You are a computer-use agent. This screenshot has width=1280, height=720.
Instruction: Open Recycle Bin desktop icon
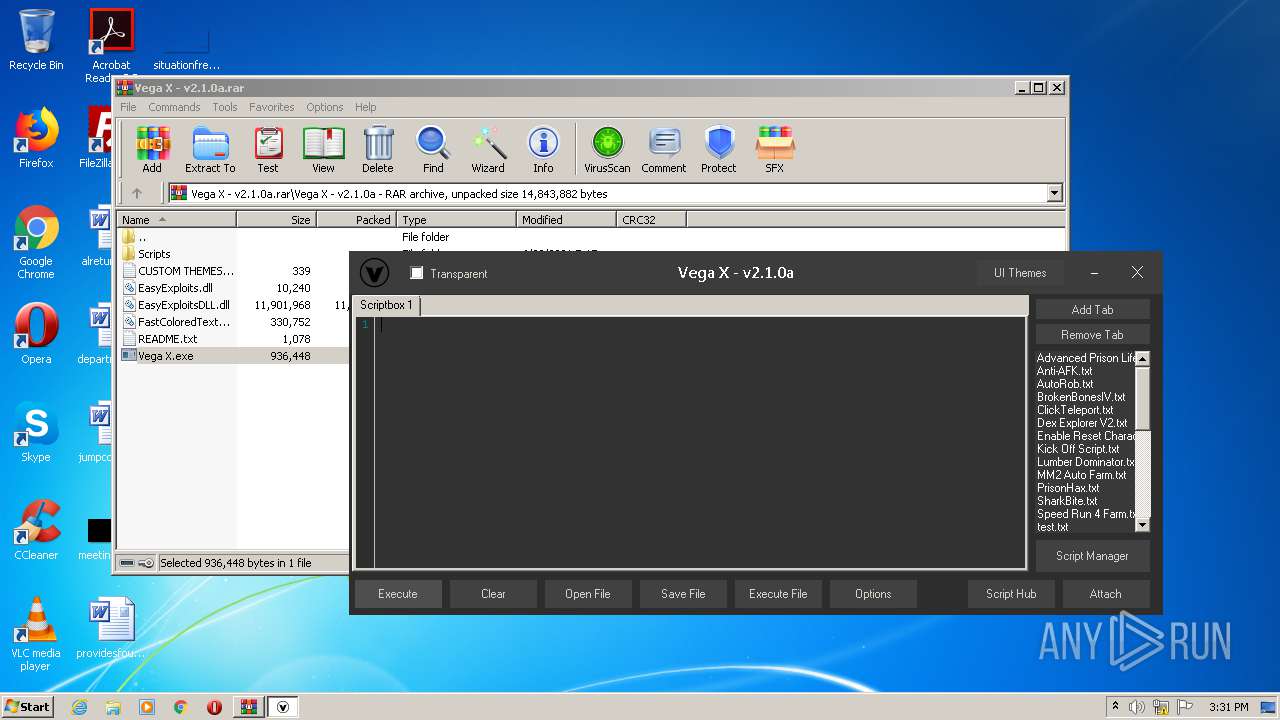pyautogui.click(x=36, y=40)
